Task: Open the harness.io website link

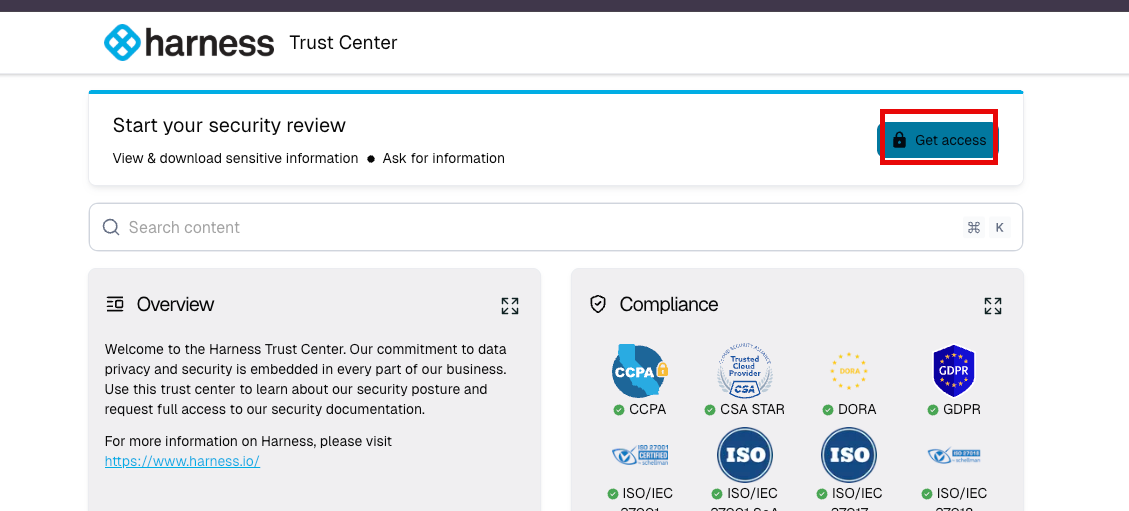Action: 182,461
